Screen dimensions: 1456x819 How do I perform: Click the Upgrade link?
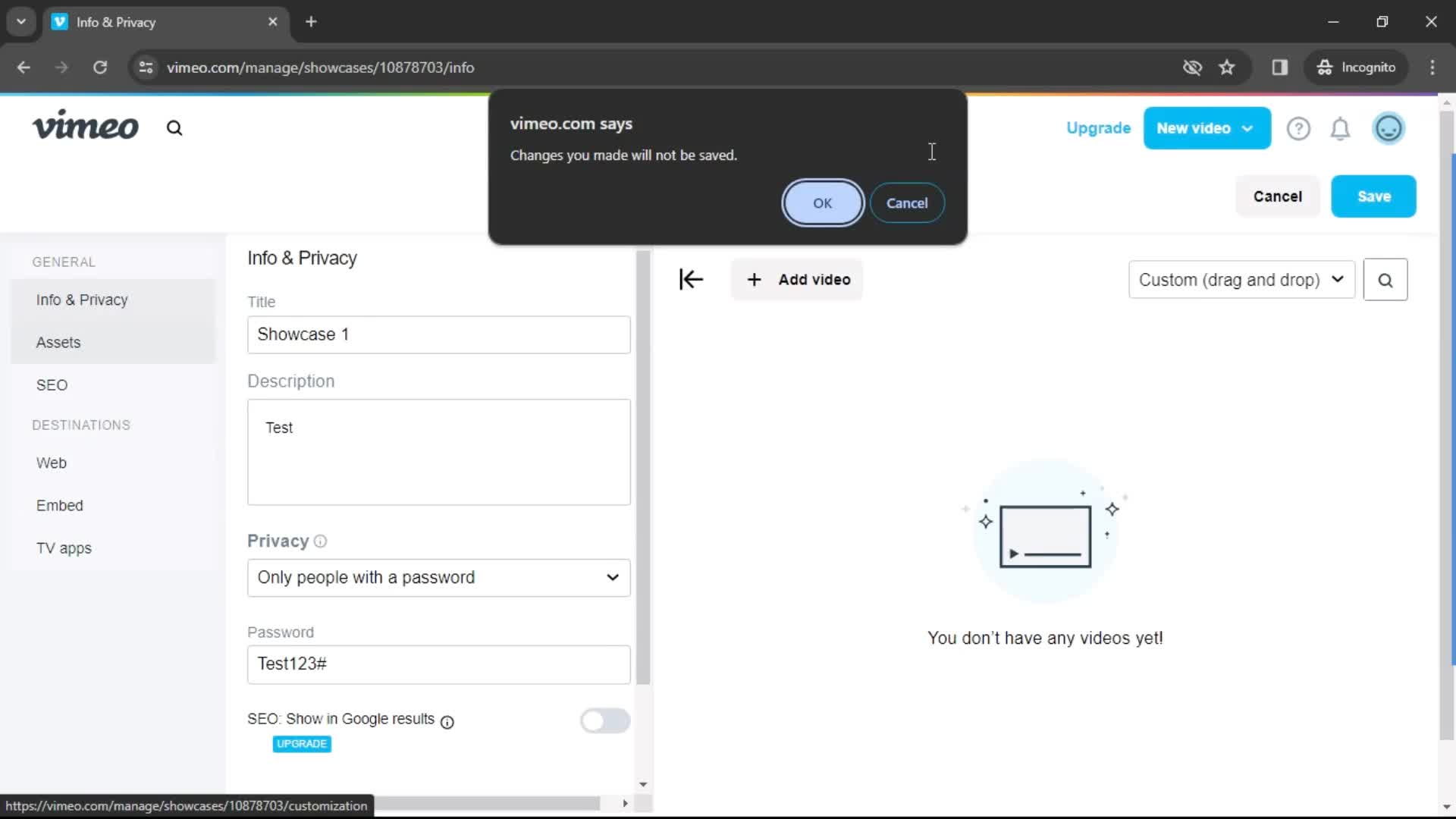[x=1098, y=128]
